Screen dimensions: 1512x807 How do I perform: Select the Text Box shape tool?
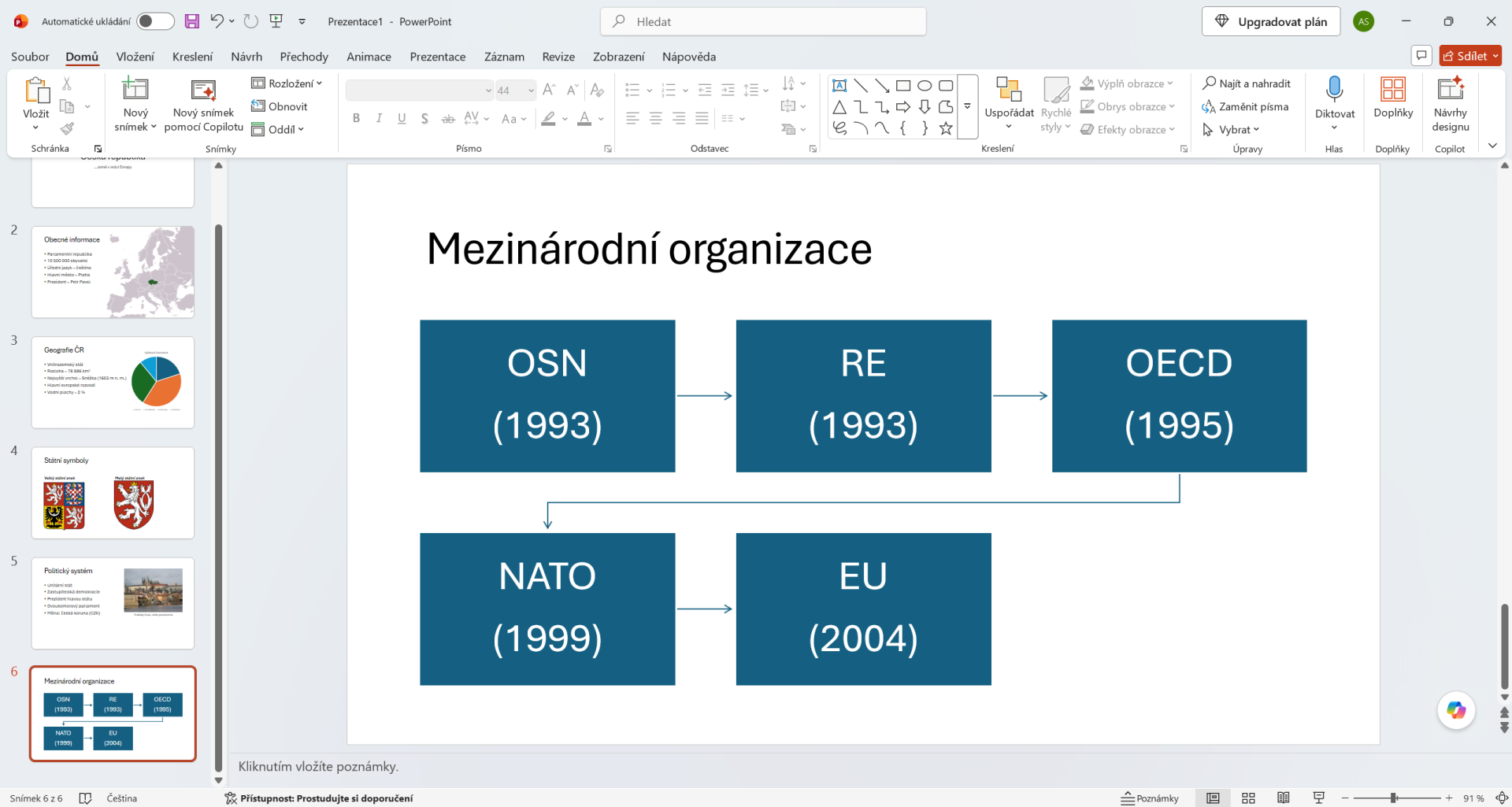[x=839, y=86]
